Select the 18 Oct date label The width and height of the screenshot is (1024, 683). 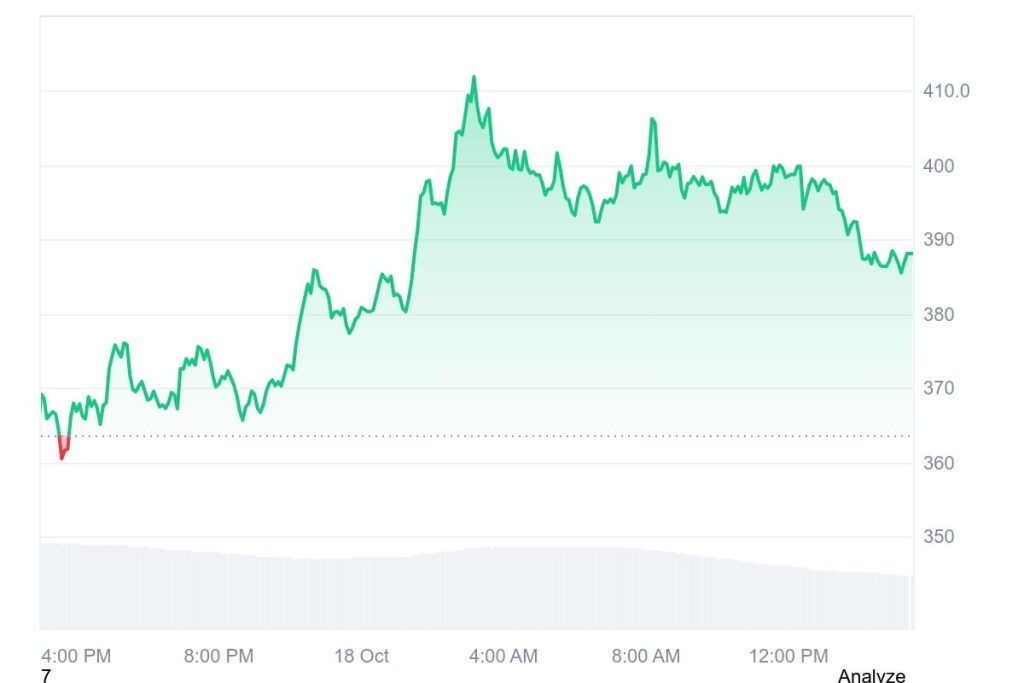coord(361,656)
